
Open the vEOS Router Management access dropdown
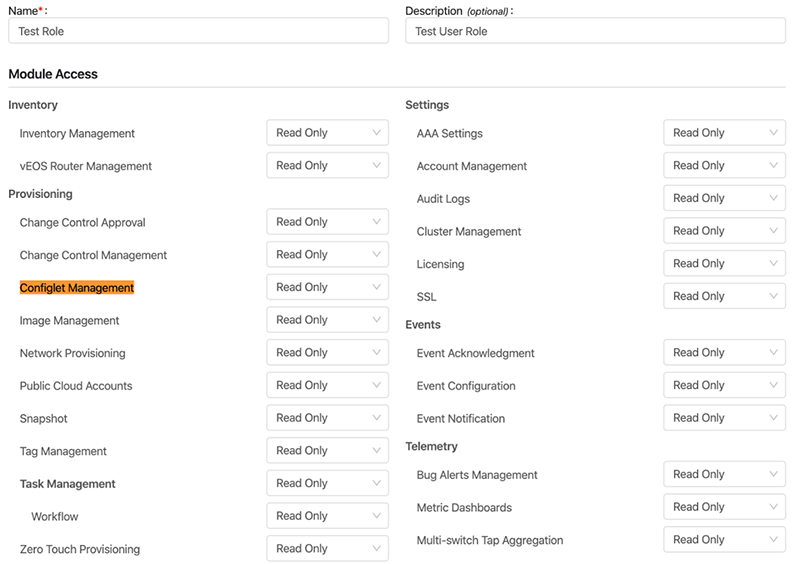[x=327, y=165]
